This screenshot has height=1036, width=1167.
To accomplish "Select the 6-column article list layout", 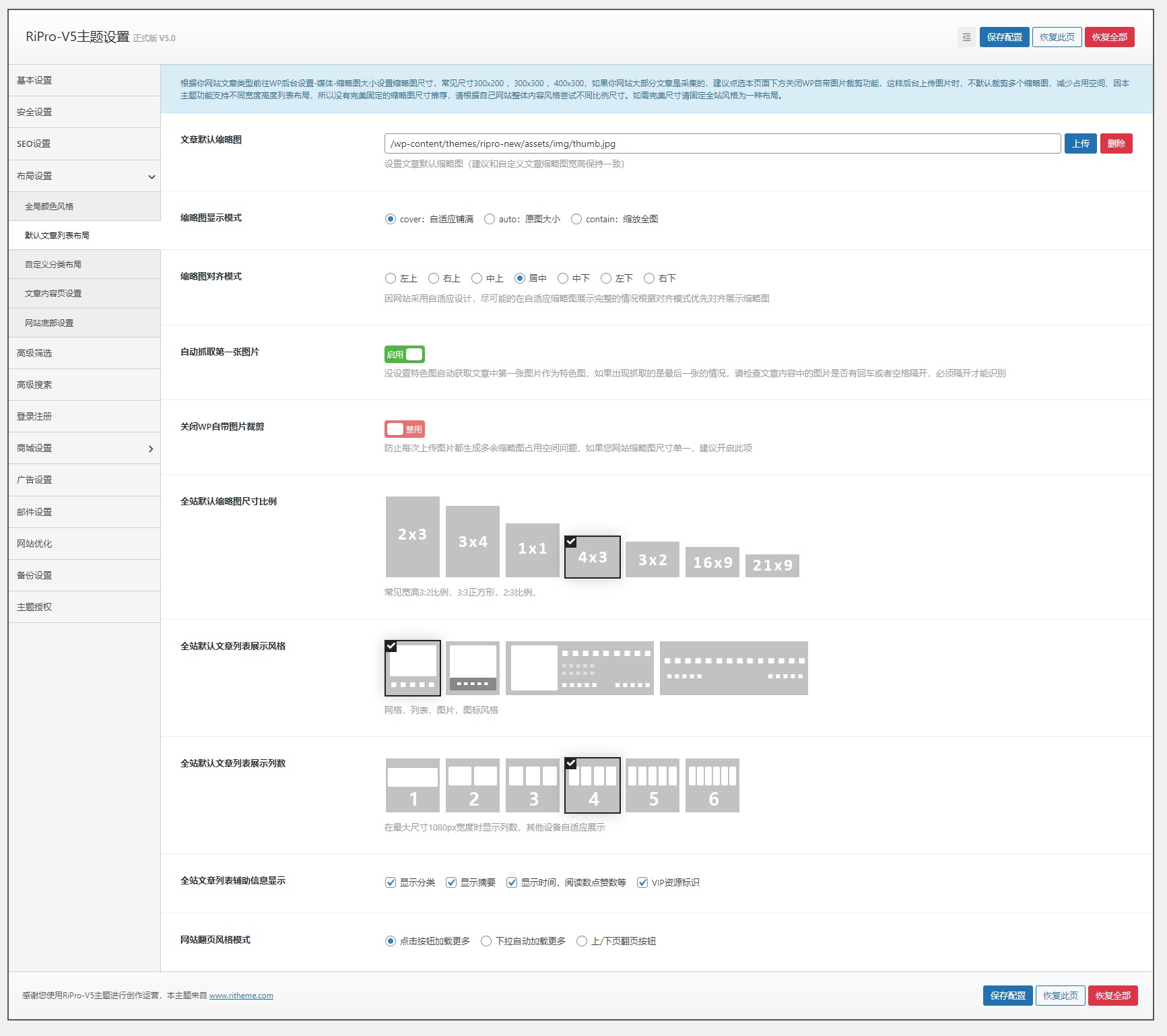I will click(x=712, y=785).
